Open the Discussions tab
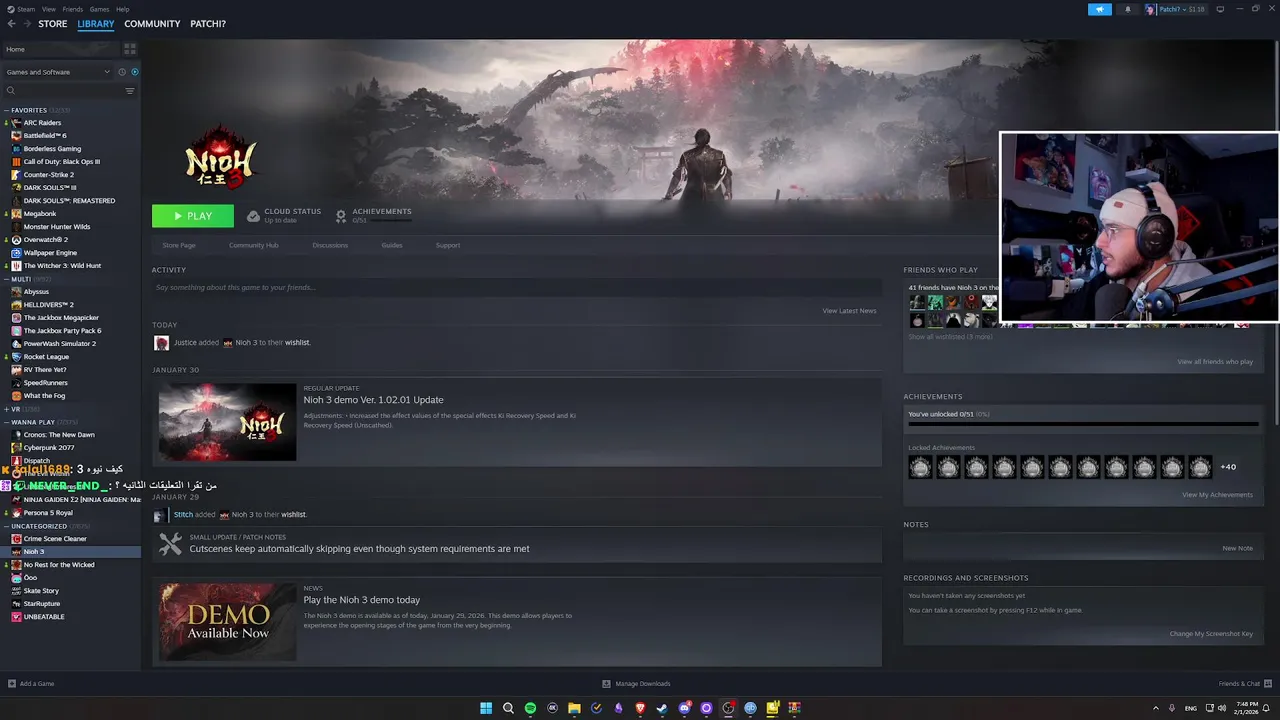Image resolution: width=1280 pixels, height=720 pixels. (x=330, y=245)
